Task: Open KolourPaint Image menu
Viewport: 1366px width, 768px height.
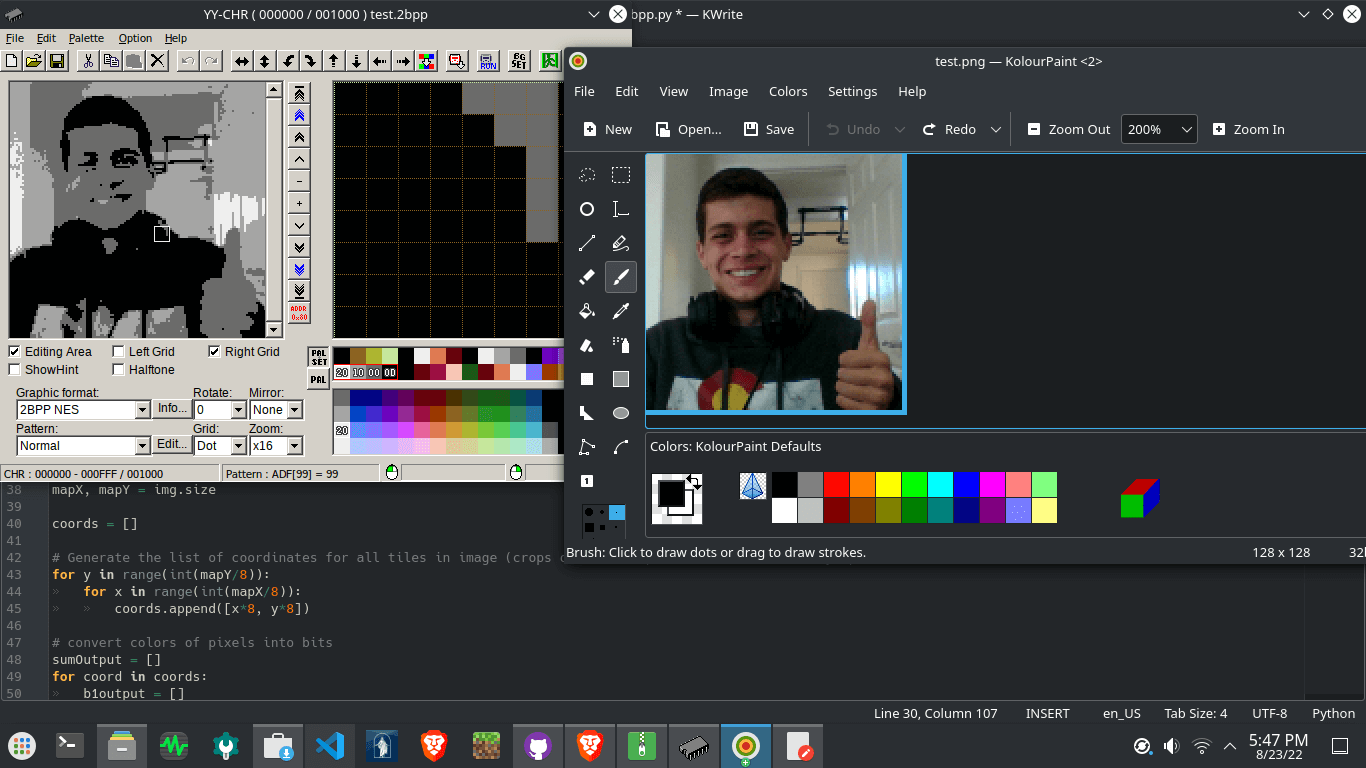Action: pos(728,91)
